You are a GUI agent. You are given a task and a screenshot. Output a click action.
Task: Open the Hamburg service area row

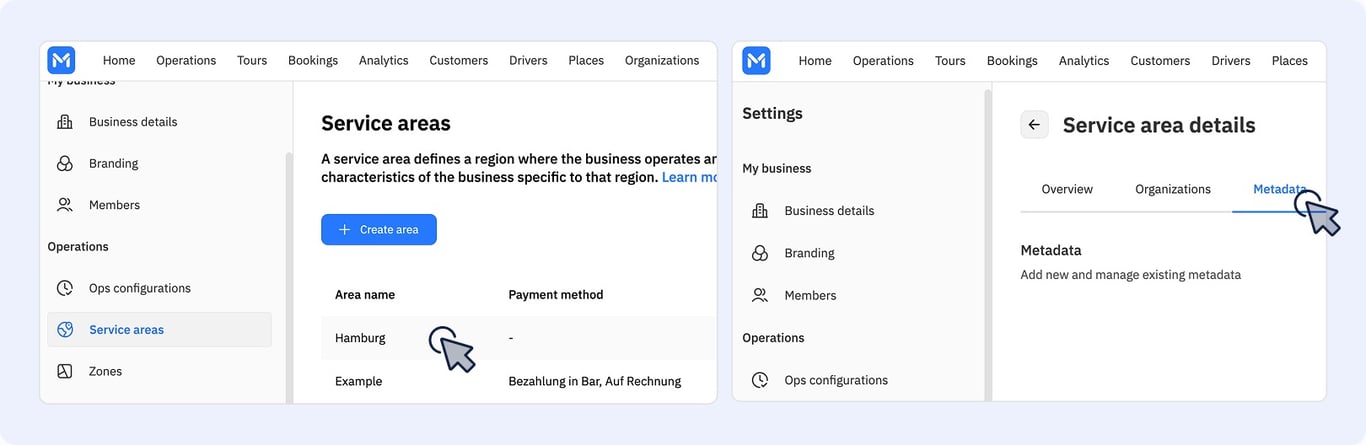[x=519, y=338]
